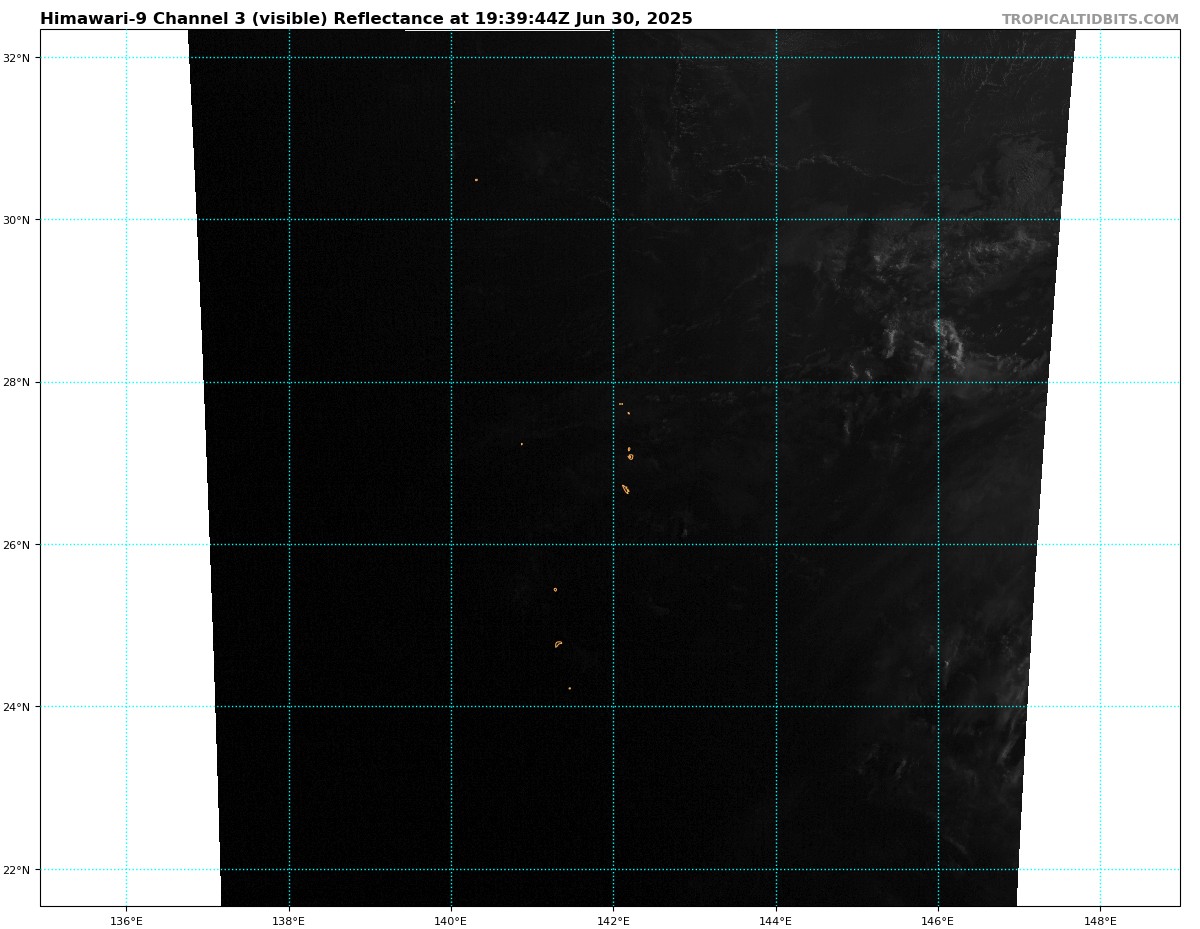The image size is (1200, 929).
Task: Click the island outline near 24.8°N 141.3°E
Action: (x=558, y=644)
